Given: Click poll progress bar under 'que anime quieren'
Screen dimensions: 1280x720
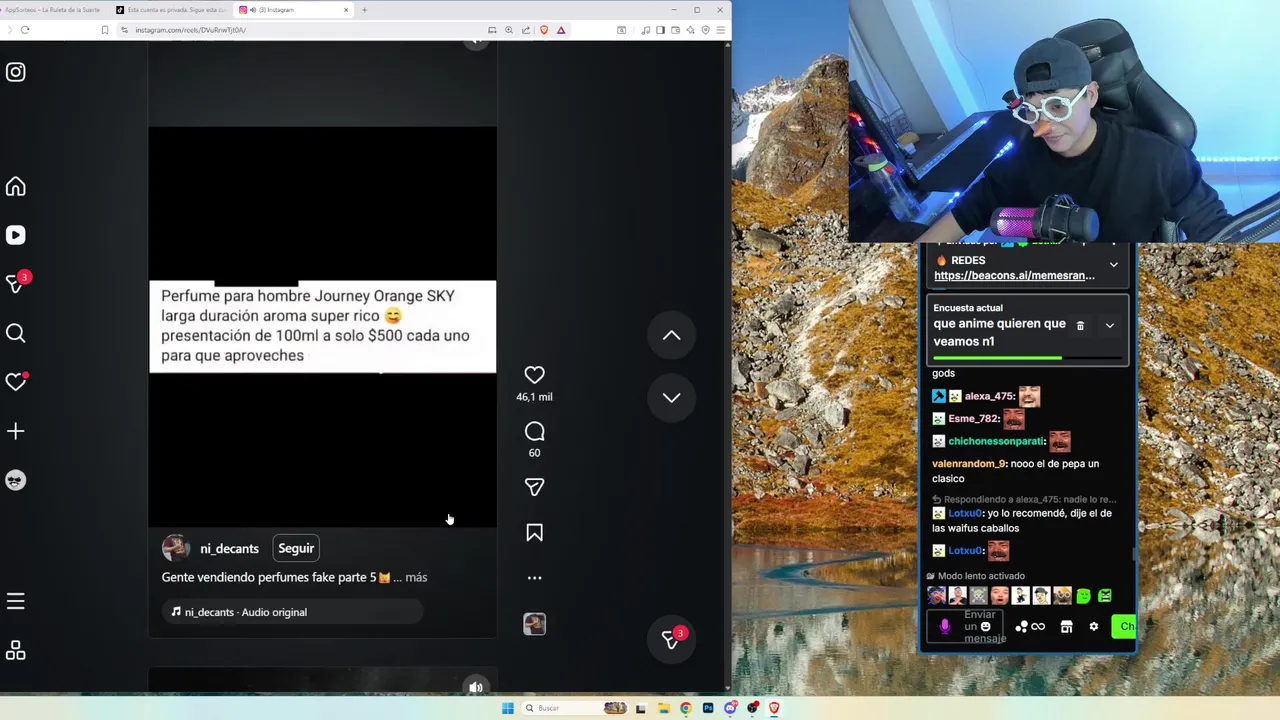Looking at the screenshot, I should (1027, 357).
